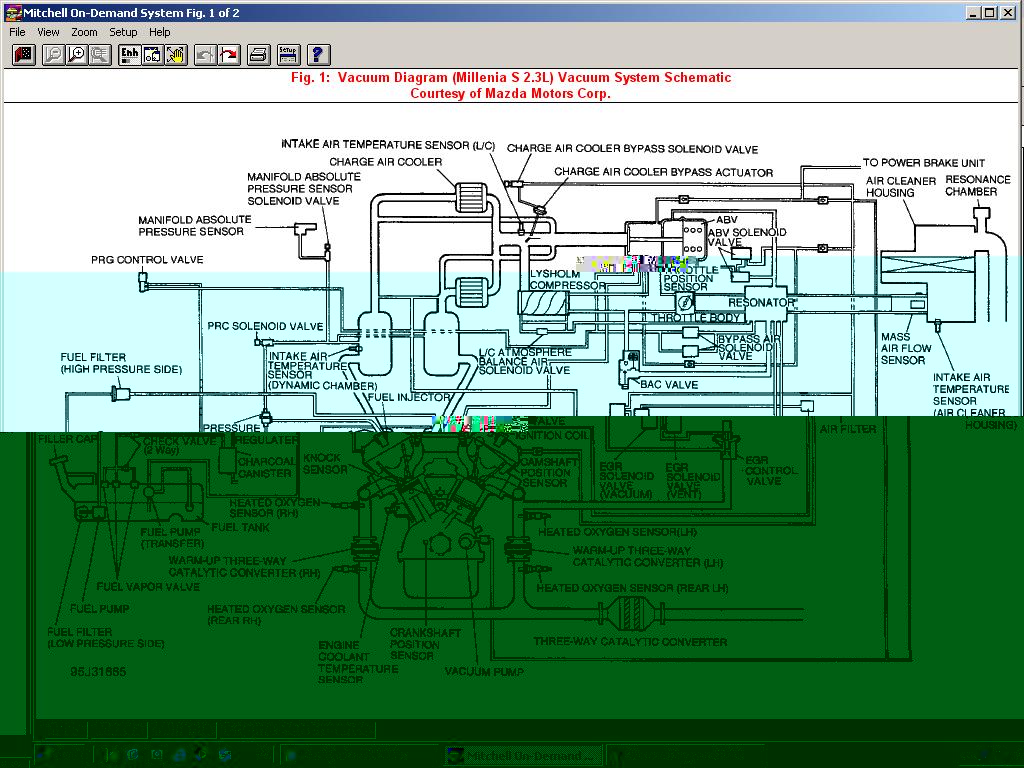Go to previous figure with grey arrow
Viewport: 1024px width, 768px height.
pyautogui.click(x=206, y=55)
